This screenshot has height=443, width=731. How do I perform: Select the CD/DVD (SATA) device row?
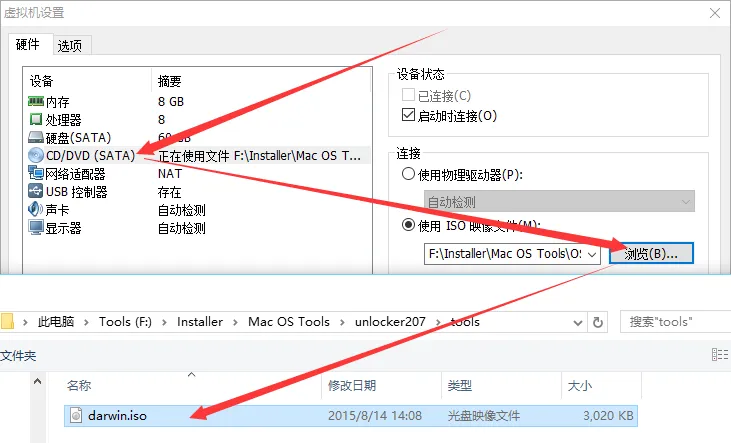point(199,155)
